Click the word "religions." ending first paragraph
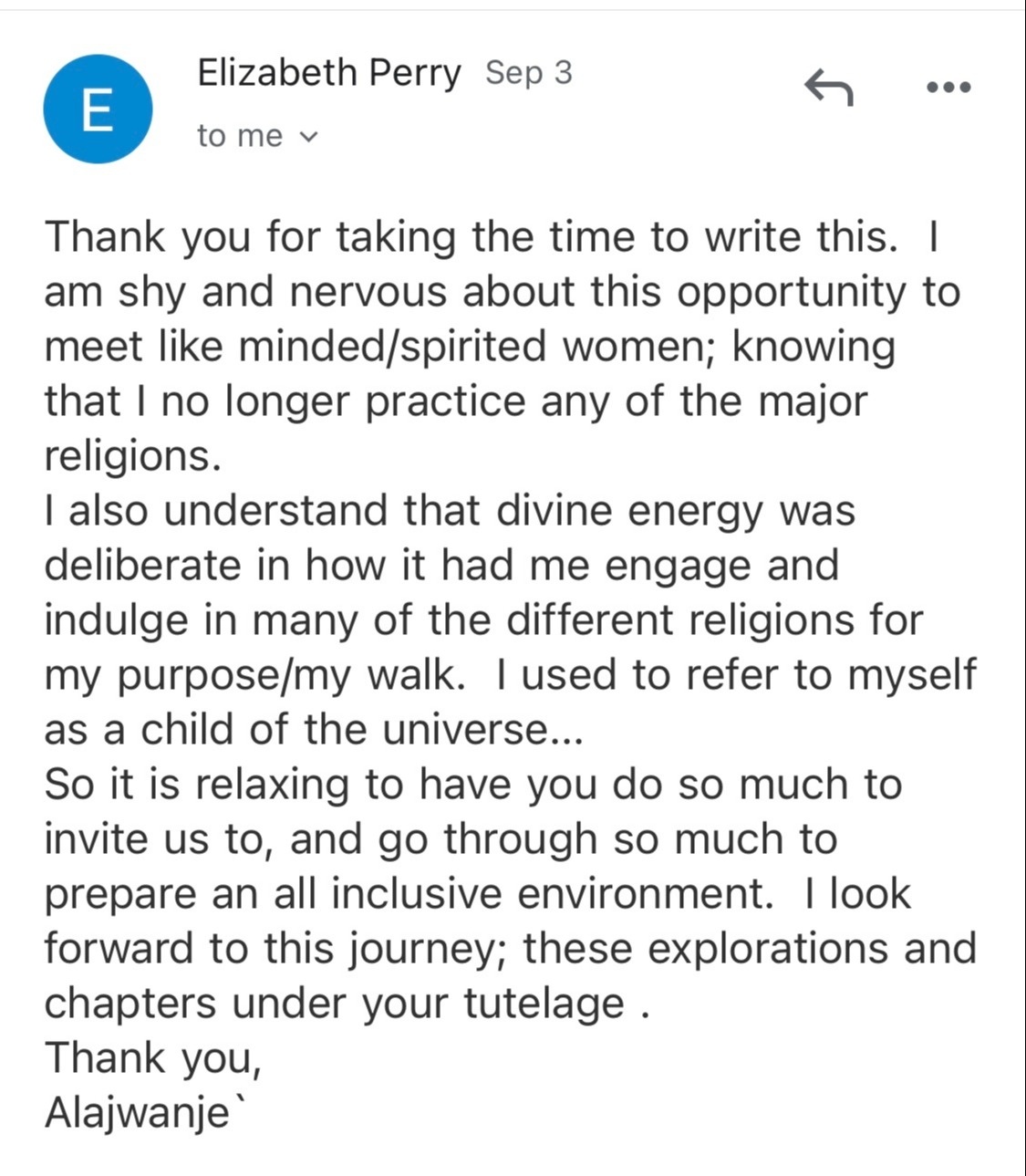The height and width of the screenshot is (1176, 1026). pos(133,456)
